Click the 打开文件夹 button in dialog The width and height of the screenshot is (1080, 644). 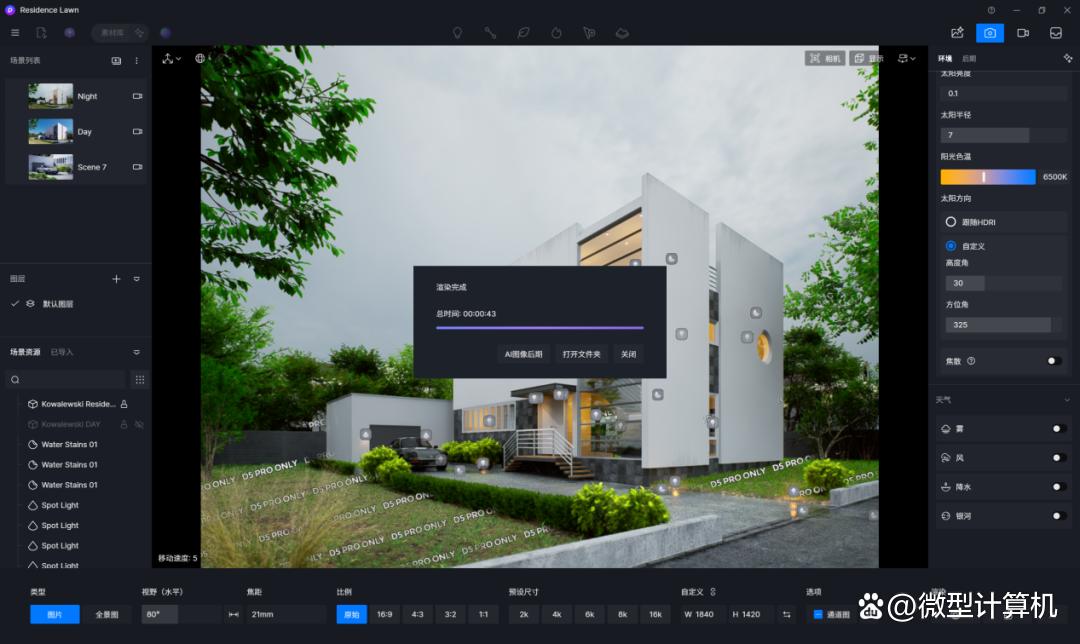coord(581,354)
